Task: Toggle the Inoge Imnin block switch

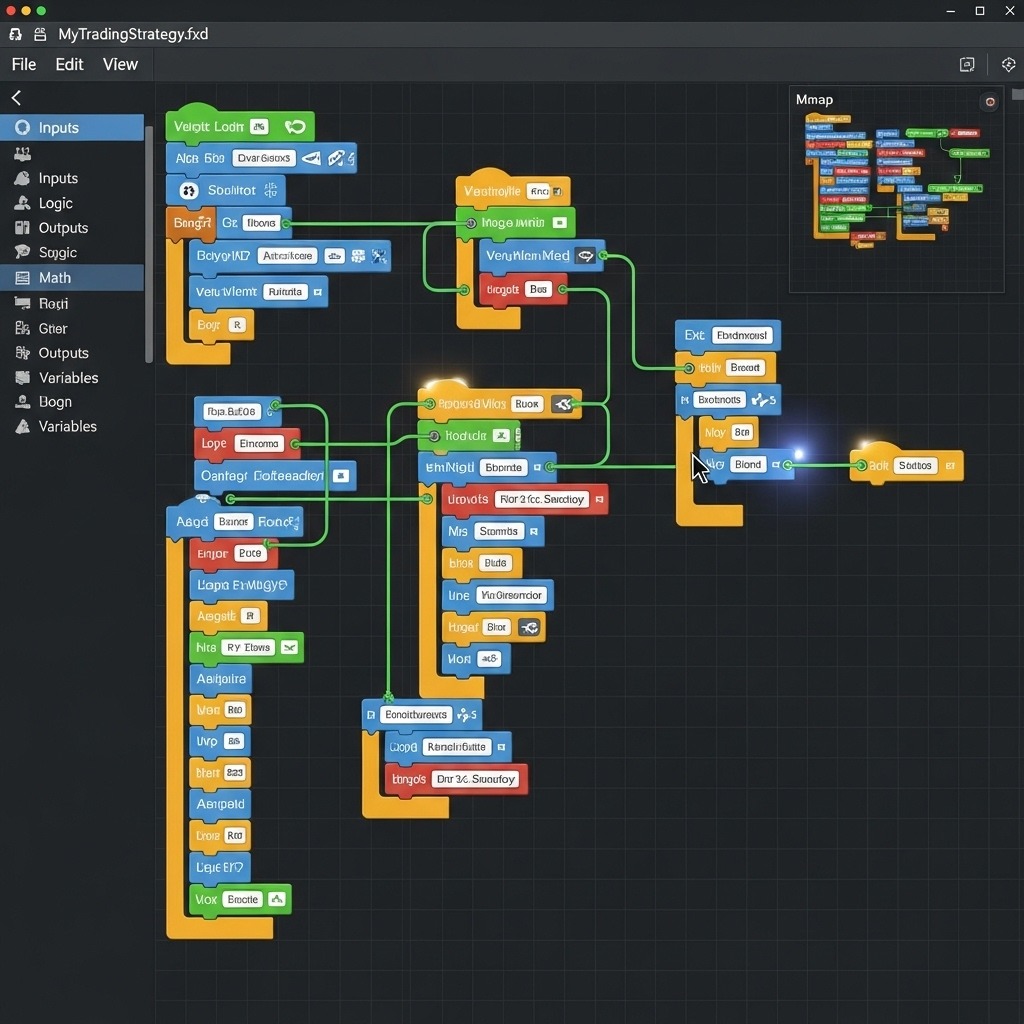Action: 559,223
